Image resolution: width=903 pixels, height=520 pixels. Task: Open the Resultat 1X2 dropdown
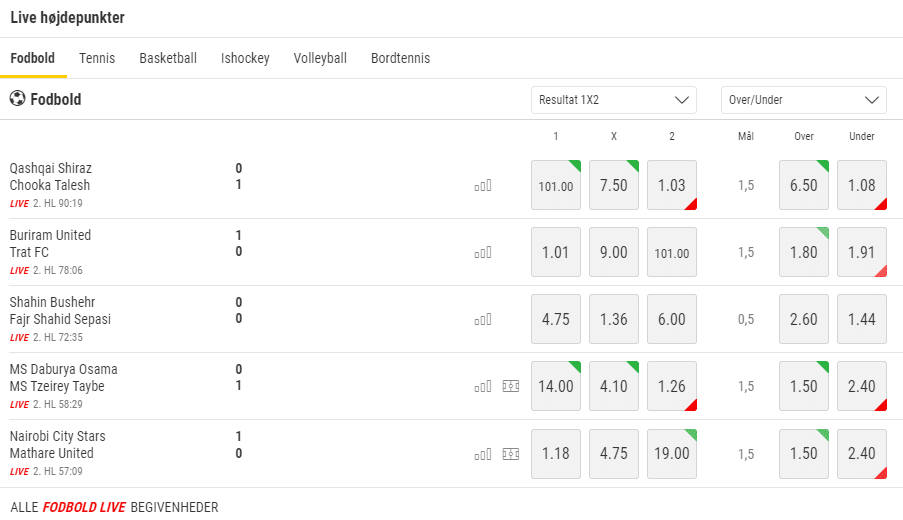tap(614, 100)
